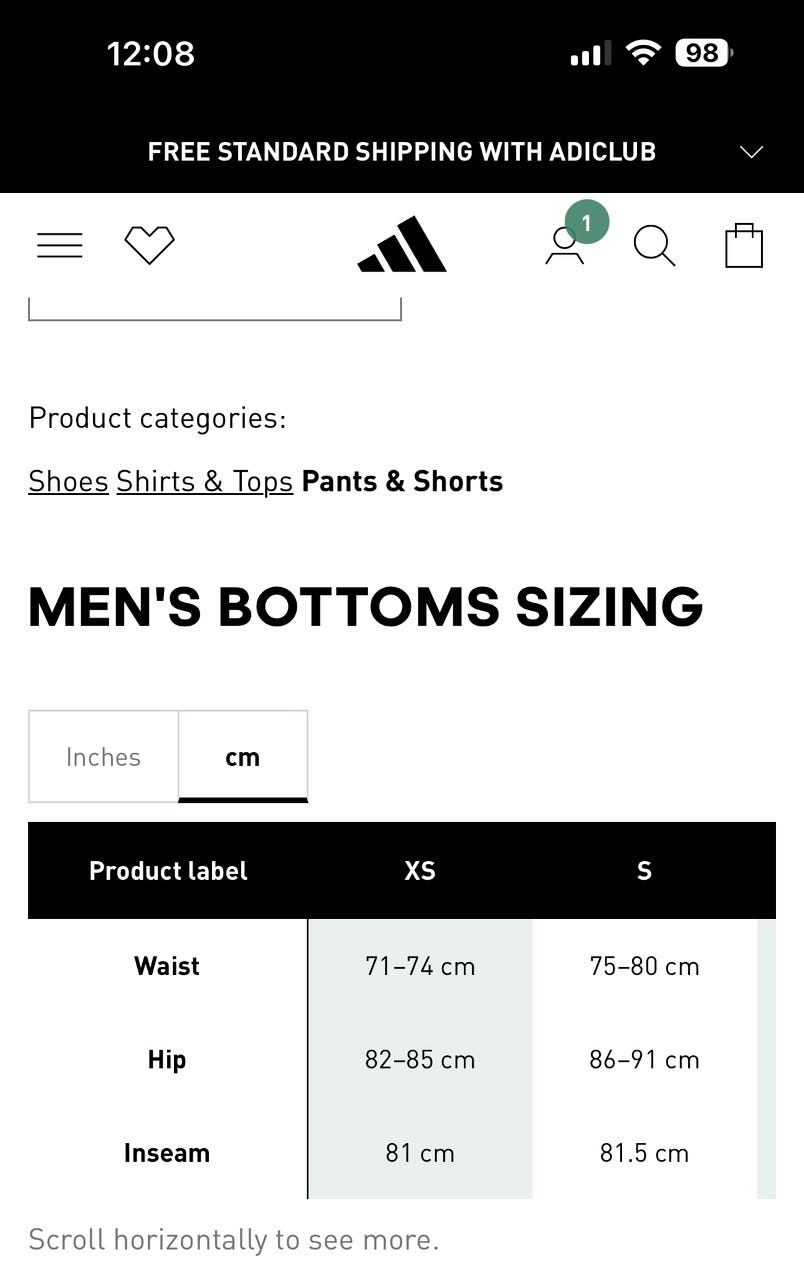Tap the adidas three-stripe logo
This screenshot has height=1280, width=804.
coord(402,245)
